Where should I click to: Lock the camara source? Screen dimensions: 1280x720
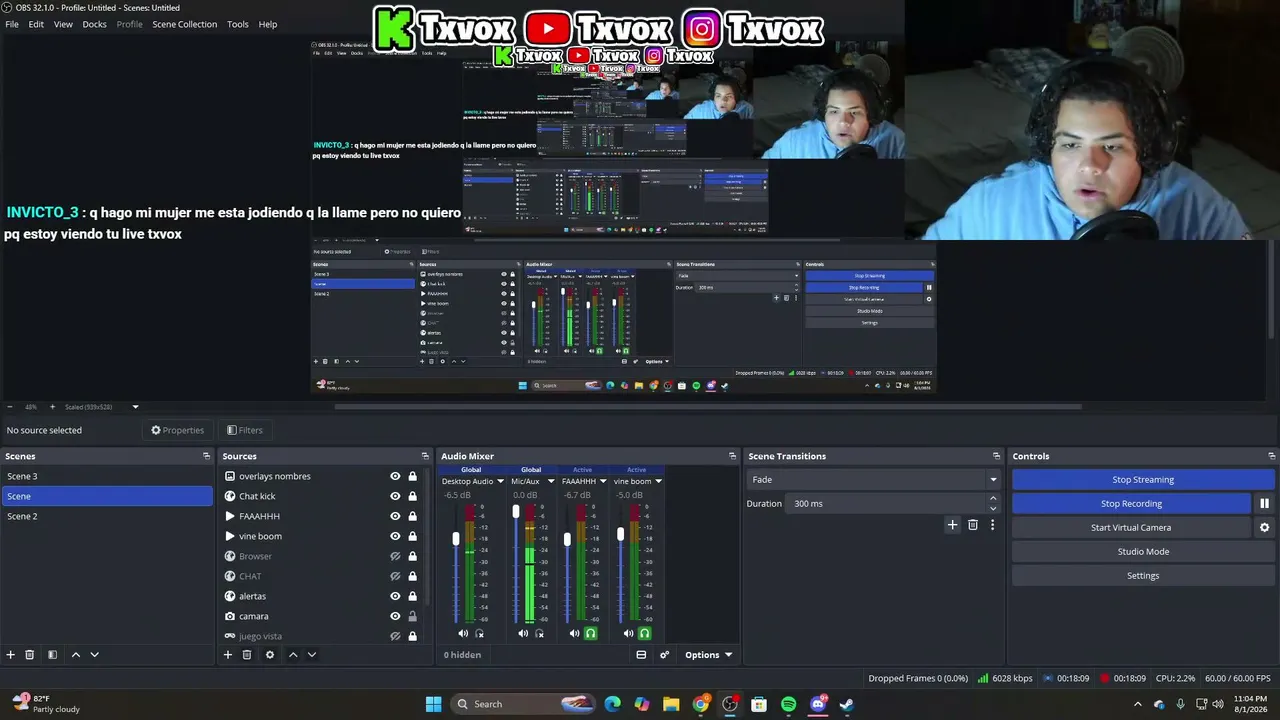point(412,616)
